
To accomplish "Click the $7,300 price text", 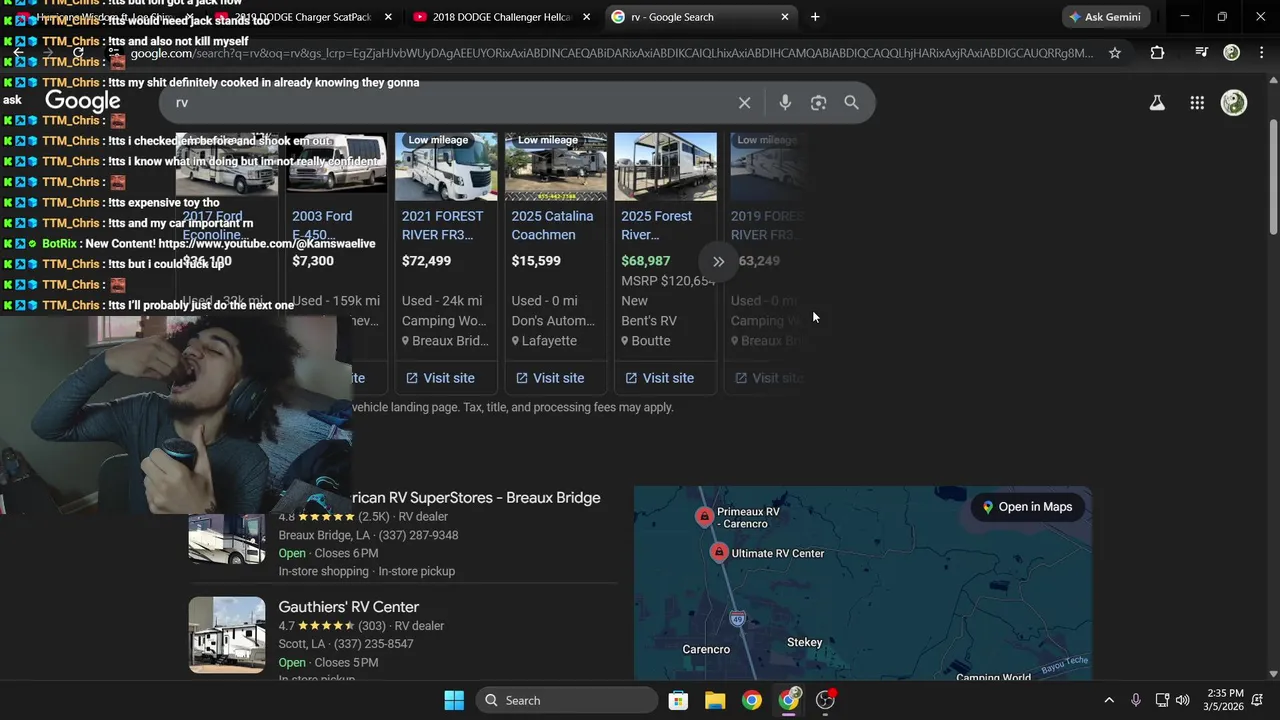I will (313, 261).
